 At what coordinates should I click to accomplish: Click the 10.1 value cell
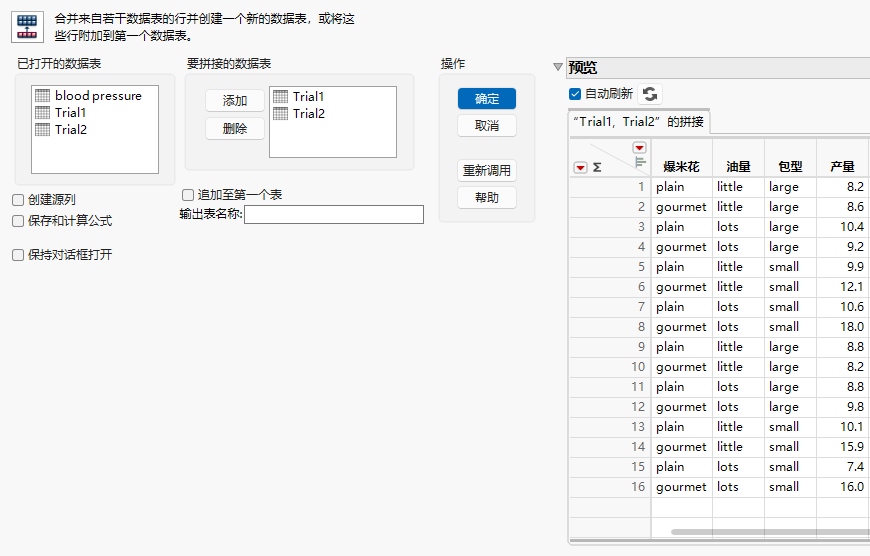(842, 427)
